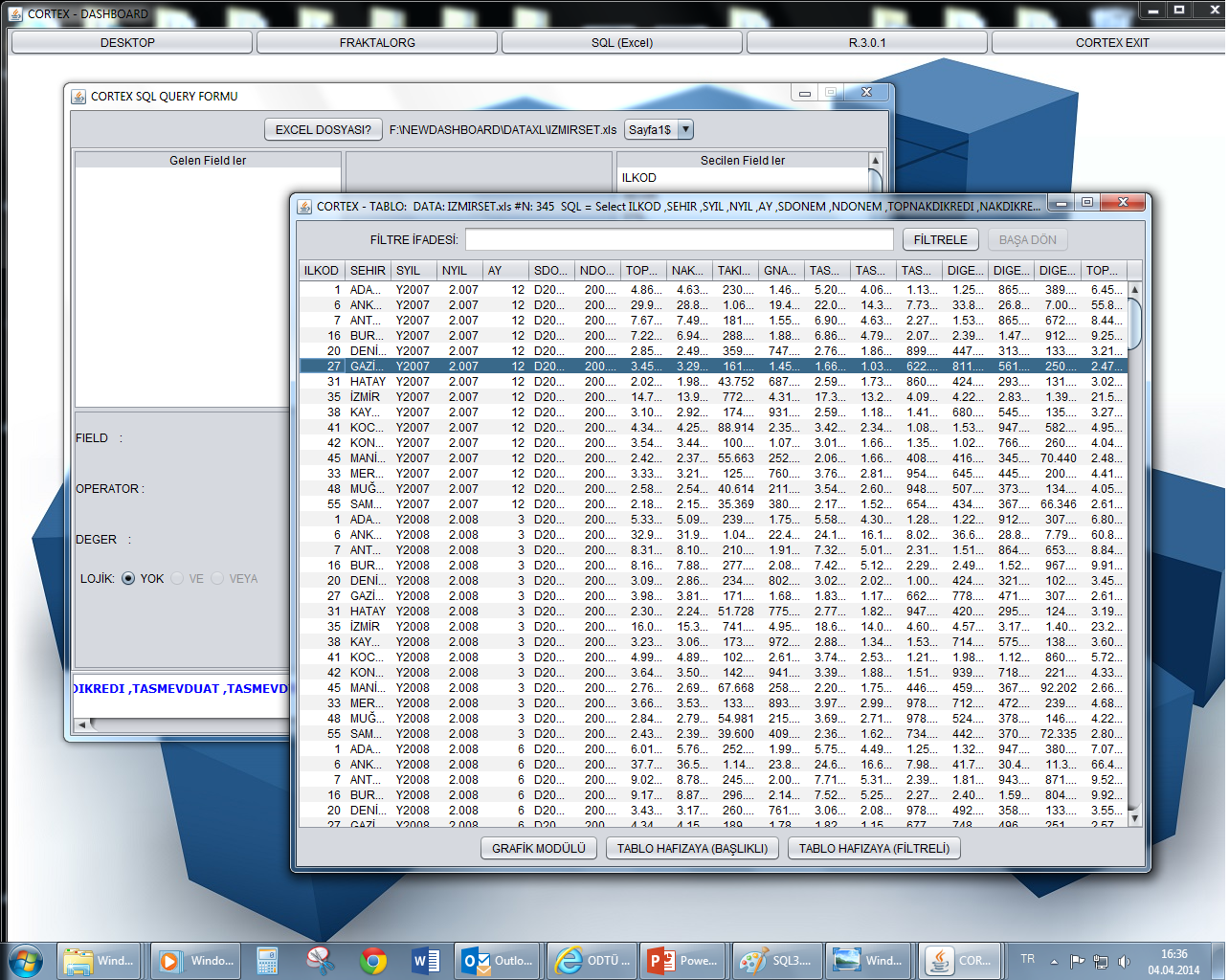Screen dimensions: 1229x980
Task: Switch to Internet Explorer ODTÜ window
Action: click(592, 961)
